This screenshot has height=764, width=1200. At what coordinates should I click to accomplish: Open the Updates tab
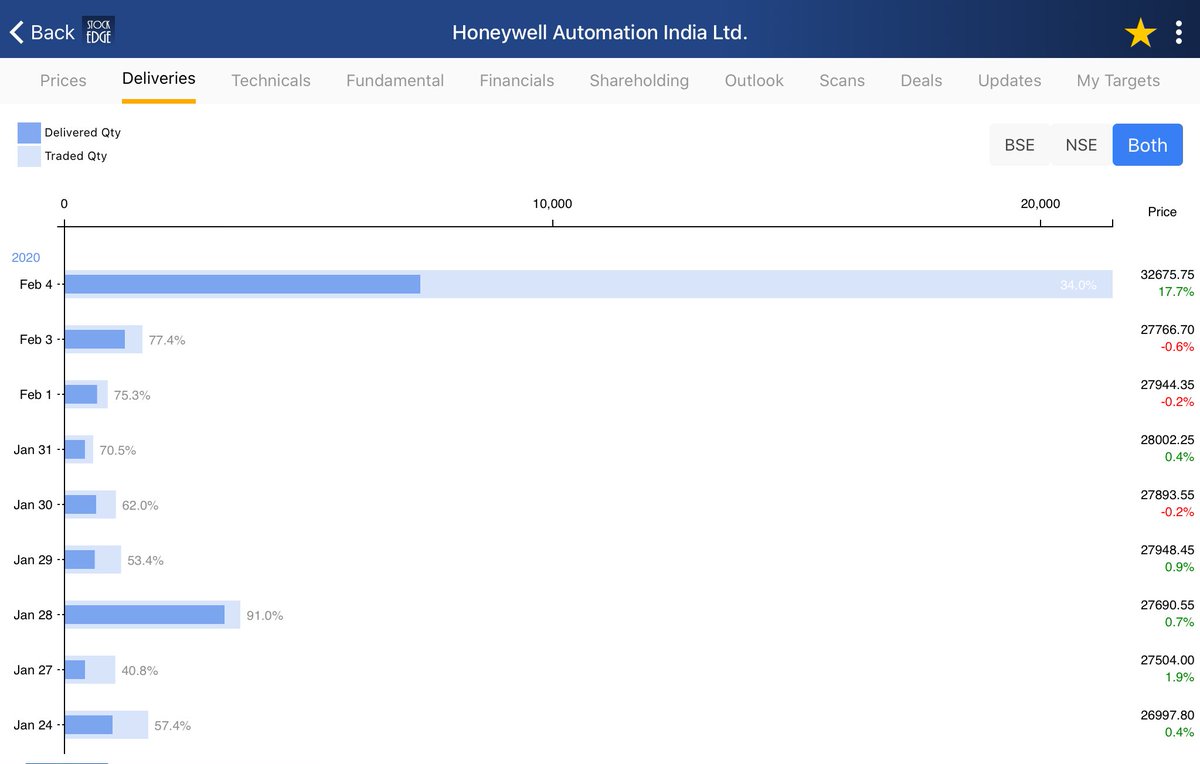[x=1009, y=80]
